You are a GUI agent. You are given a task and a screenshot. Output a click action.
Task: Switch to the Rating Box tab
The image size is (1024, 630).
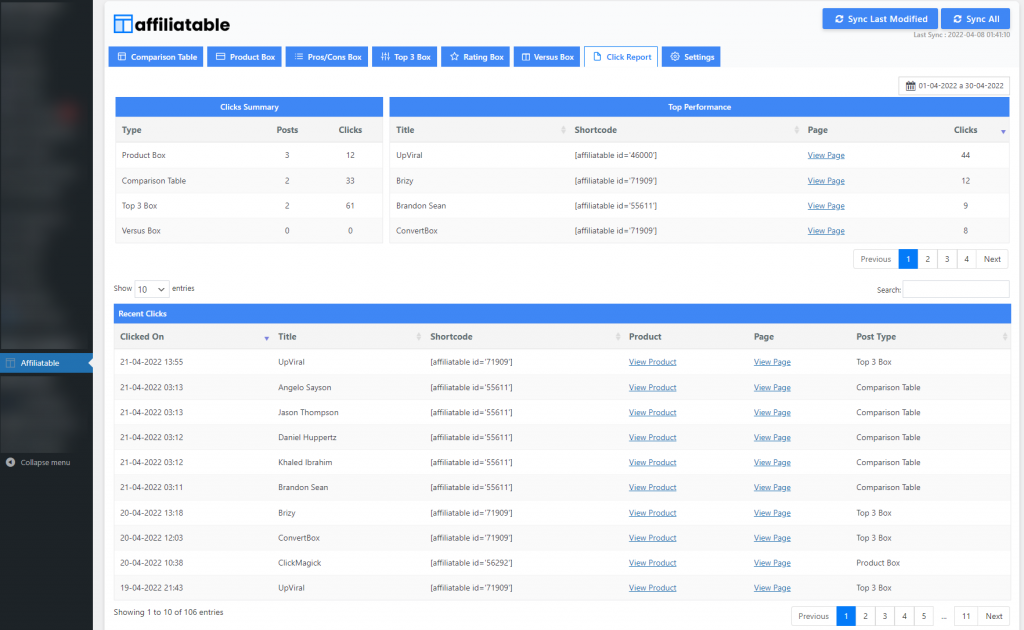click(475, 57)
